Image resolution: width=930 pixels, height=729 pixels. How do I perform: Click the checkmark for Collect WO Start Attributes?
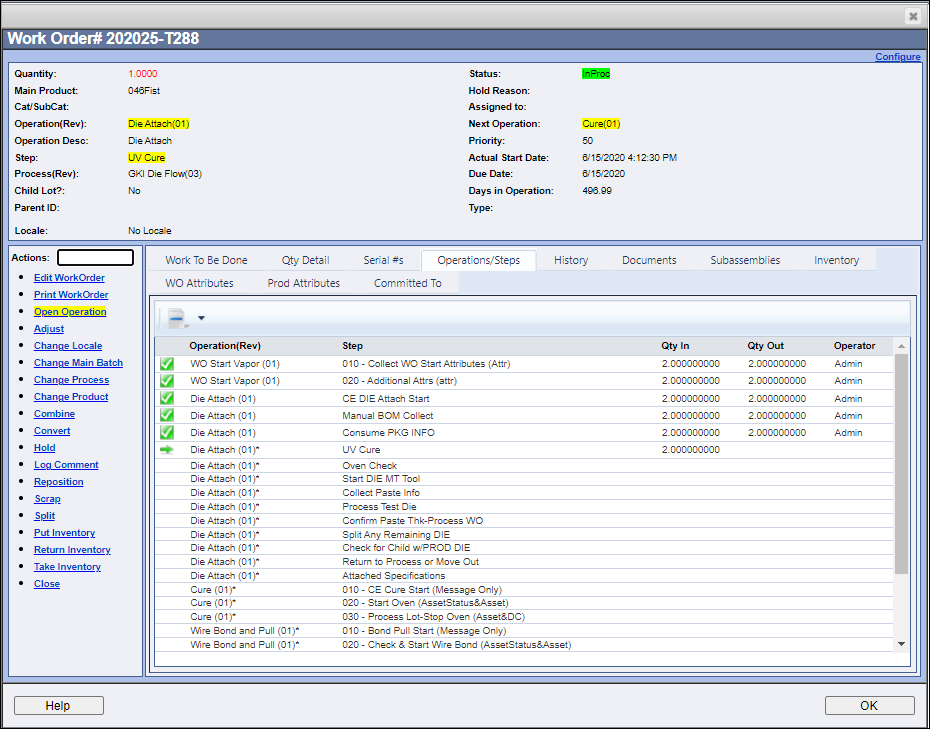[165, 364]
